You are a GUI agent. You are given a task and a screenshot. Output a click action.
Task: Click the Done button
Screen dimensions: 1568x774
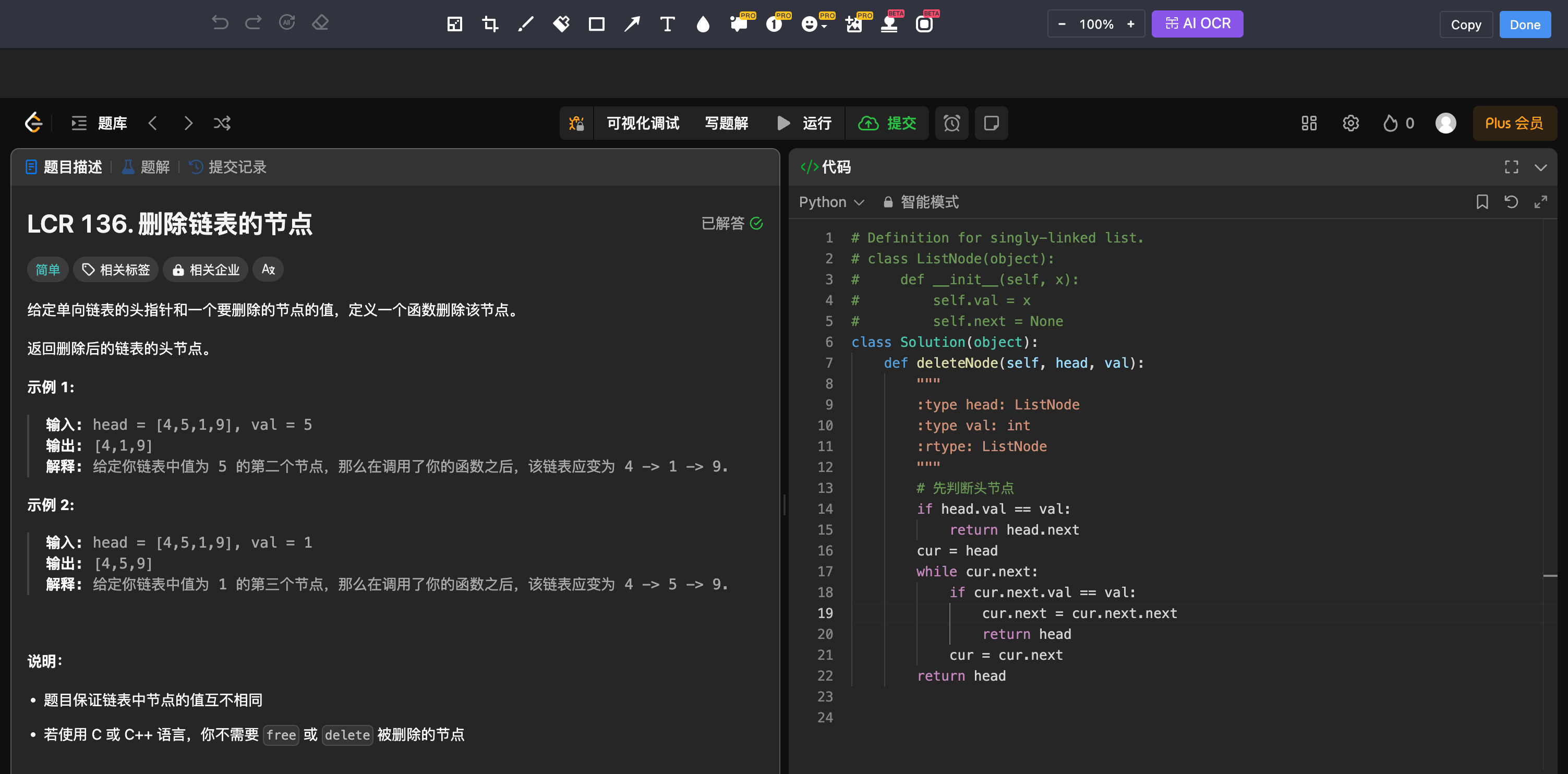click(1524, 25)
